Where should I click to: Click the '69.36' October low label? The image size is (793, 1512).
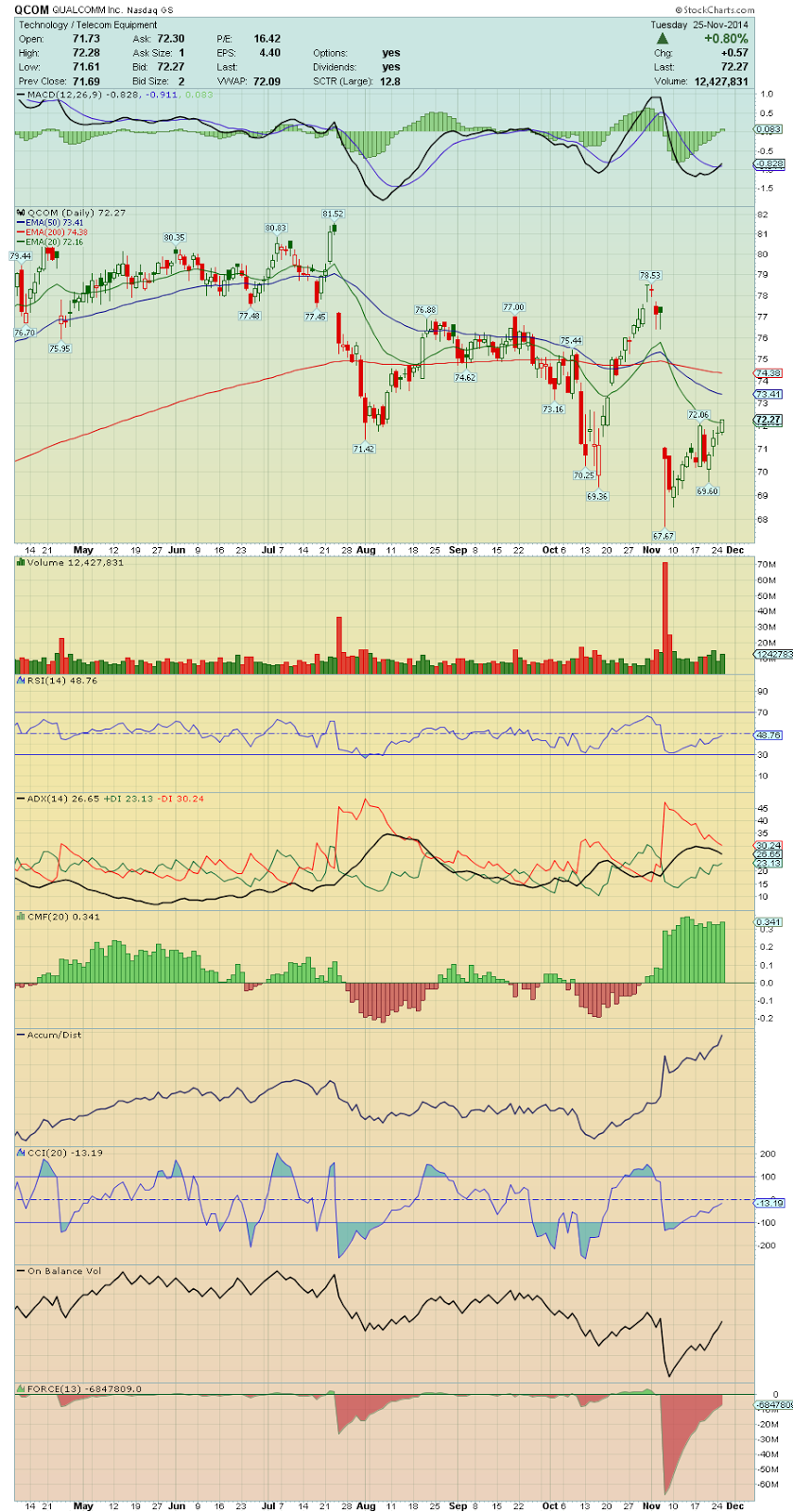[596, 496]
